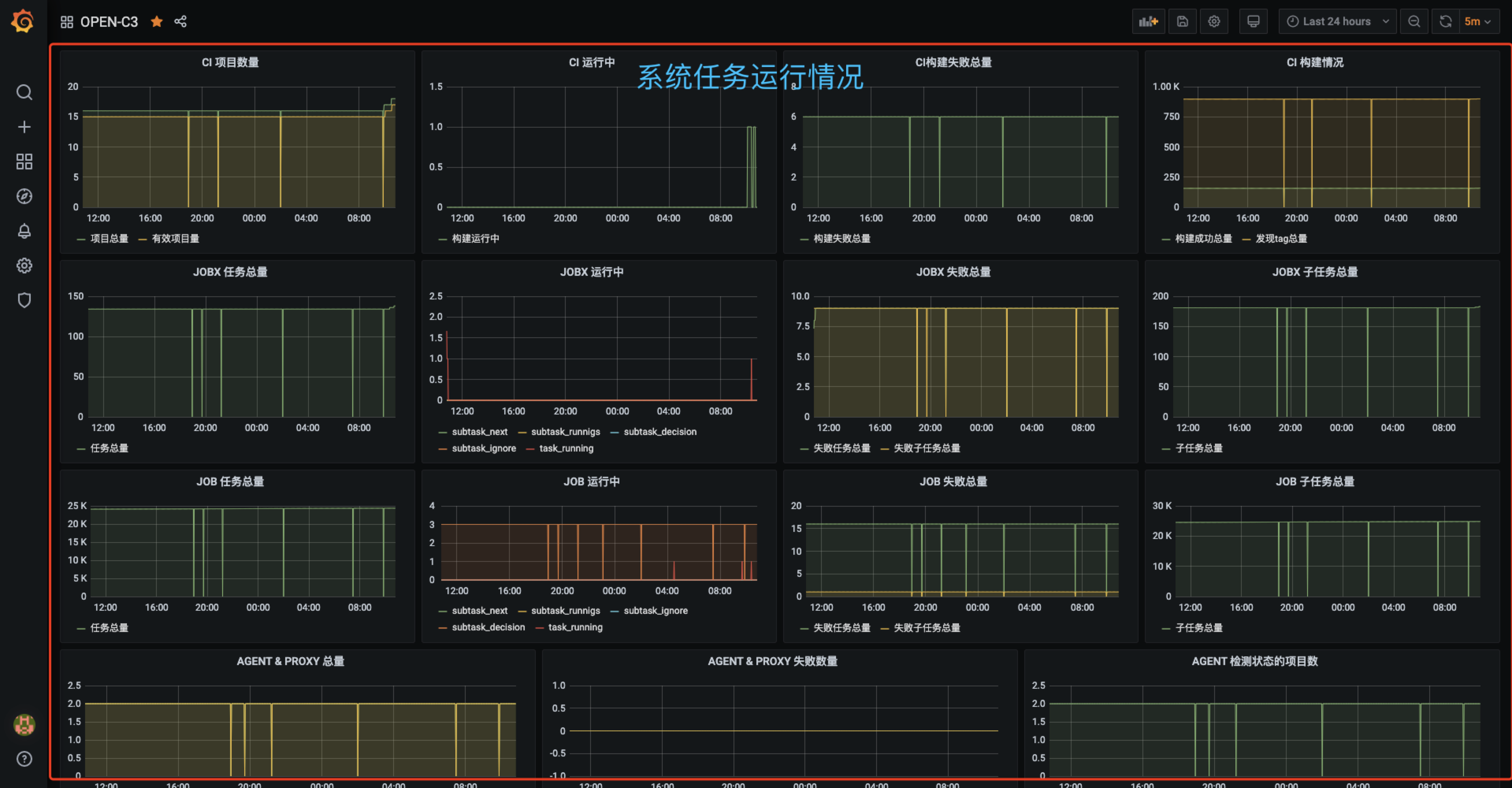
Task: Open the Last 24 hours time picker
Action: (x=1337, y=22)
